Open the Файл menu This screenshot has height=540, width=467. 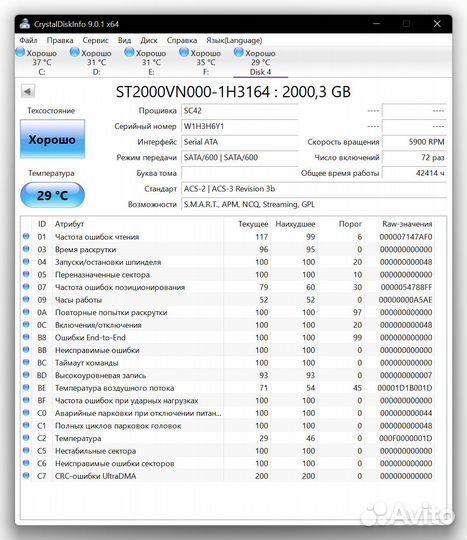click(28, 40)
